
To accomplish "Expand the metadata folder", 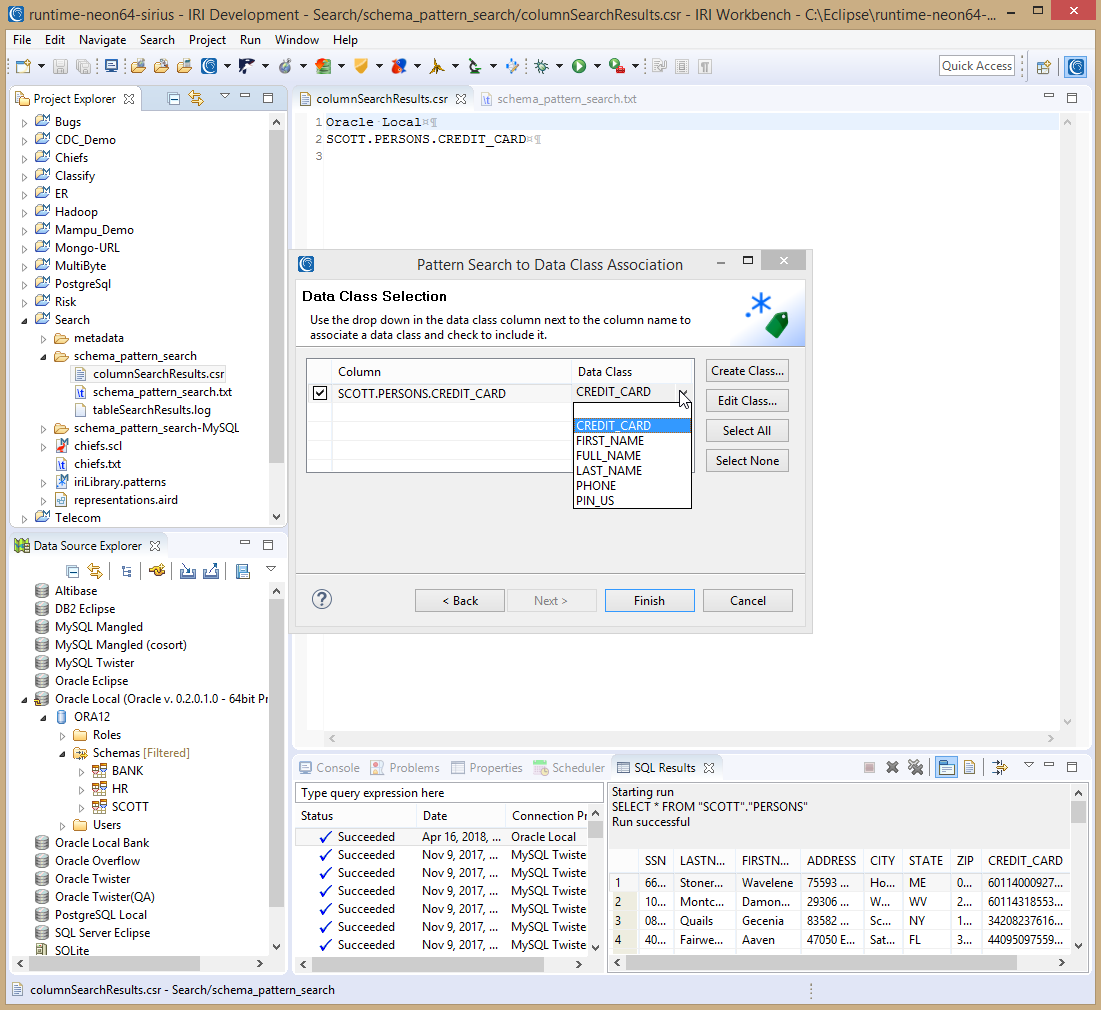I will coord(44,339).
